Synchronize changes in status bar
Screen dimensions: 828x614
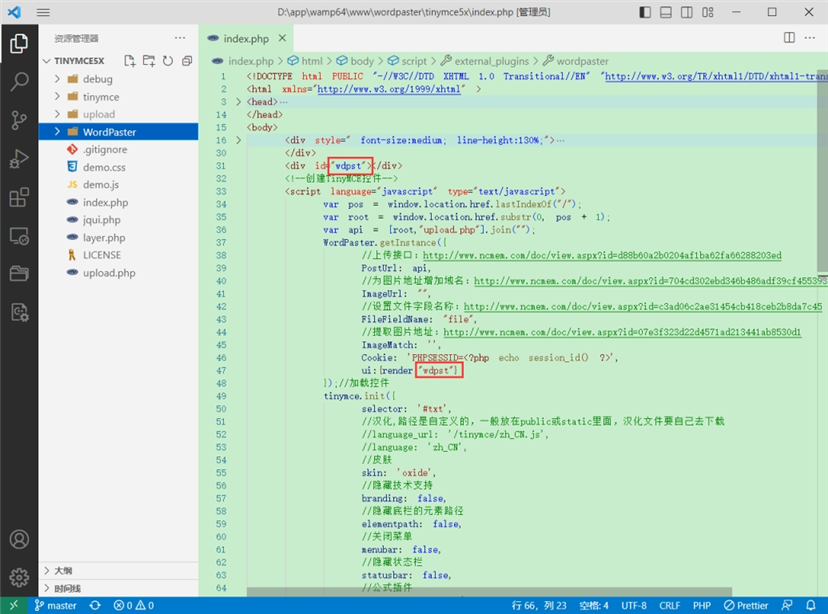[95, 605]
